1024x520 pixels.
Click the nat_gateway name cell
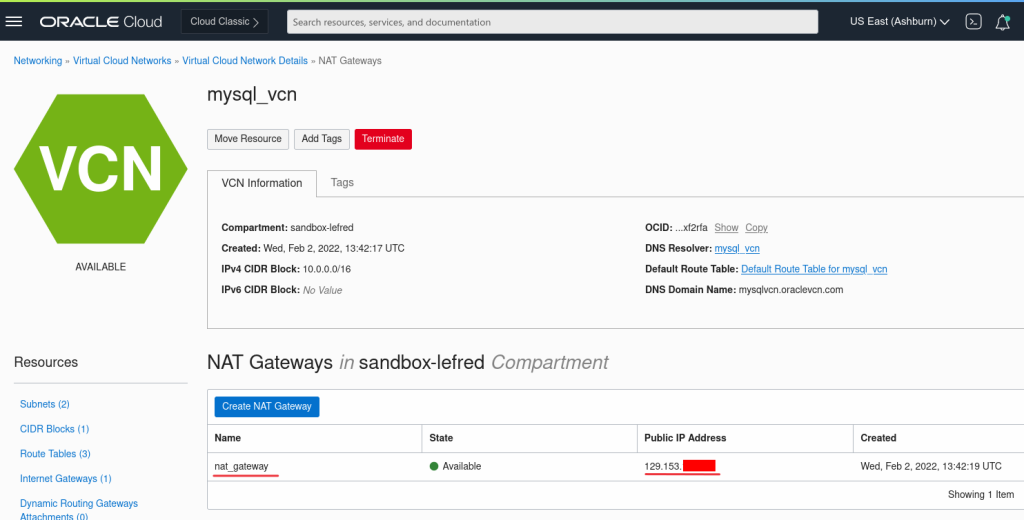[x=241, y=466]
